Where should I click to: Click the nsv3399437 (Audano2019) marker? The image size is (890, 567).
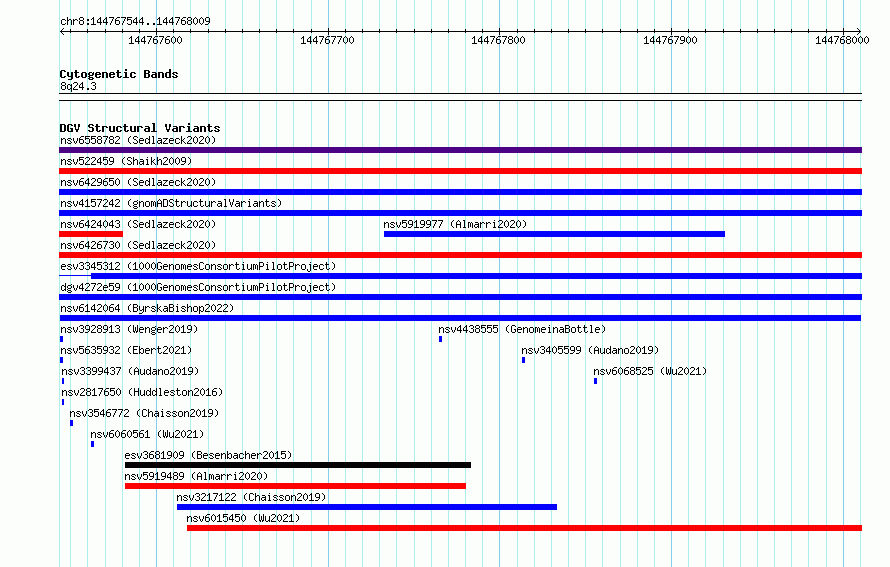62,381
